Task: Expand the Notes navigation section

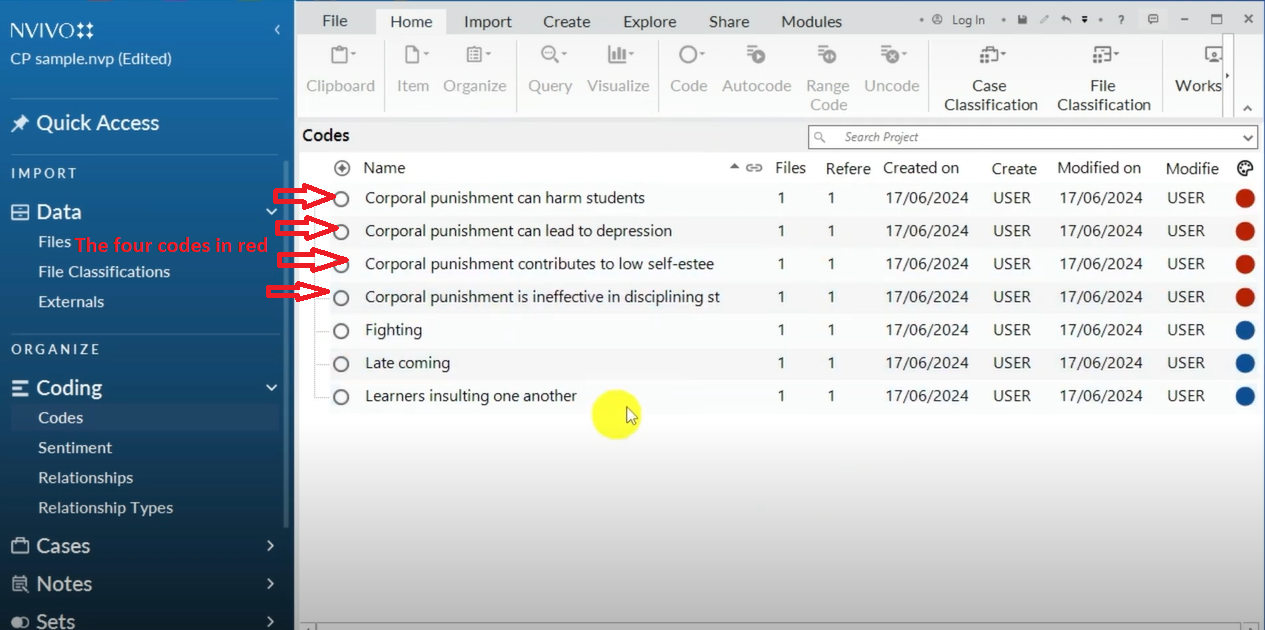Action: pos(270,584)
